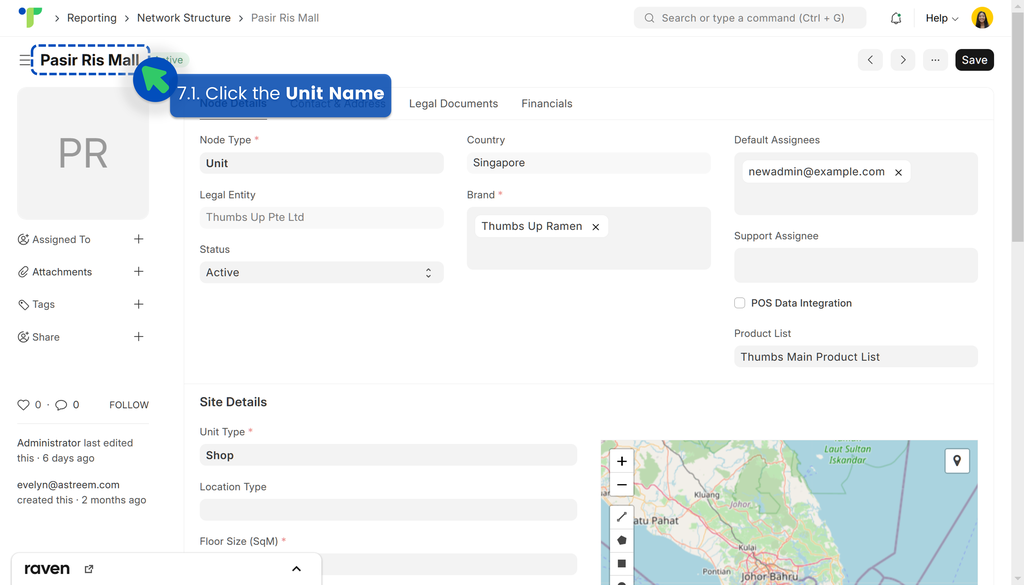
Task: Click the Location Type field
Action: click(x=388, y=510)
